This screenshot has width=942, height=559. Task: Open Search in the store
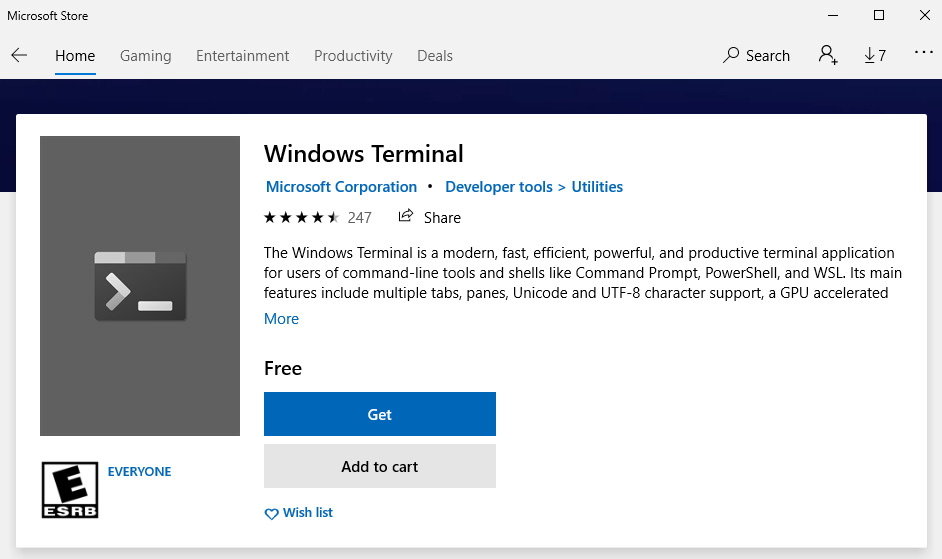(756, 55)
